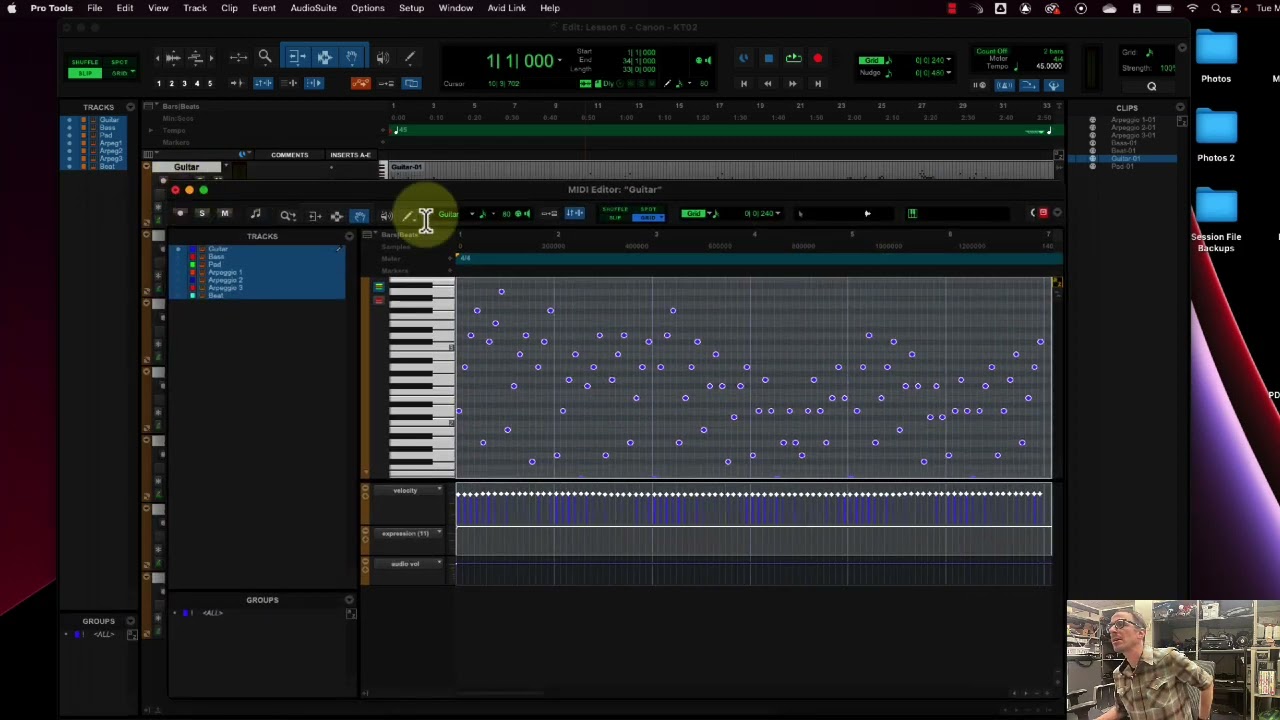Screen dimensions: 1280x720
Task: Click the Guitar-01 MIDI clip in the timeline
Action: 720,169
